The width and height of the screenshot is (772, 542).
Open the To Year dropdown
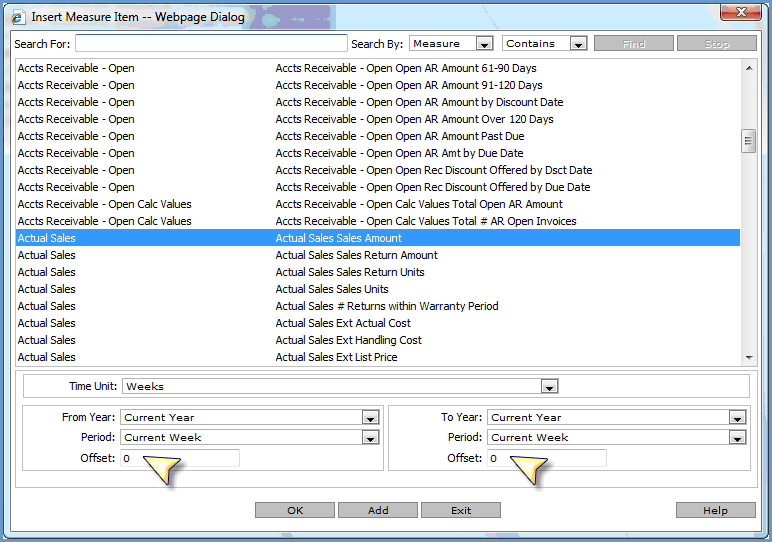coord(737,418)
